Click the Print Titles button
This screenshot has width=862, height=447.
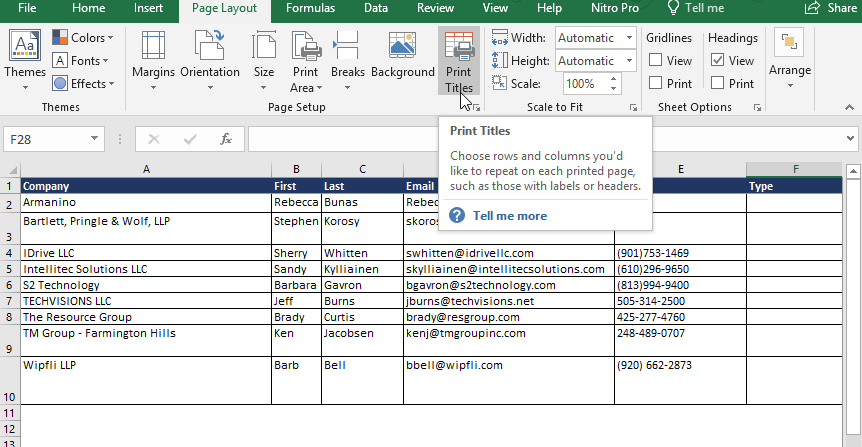[459, 60]
